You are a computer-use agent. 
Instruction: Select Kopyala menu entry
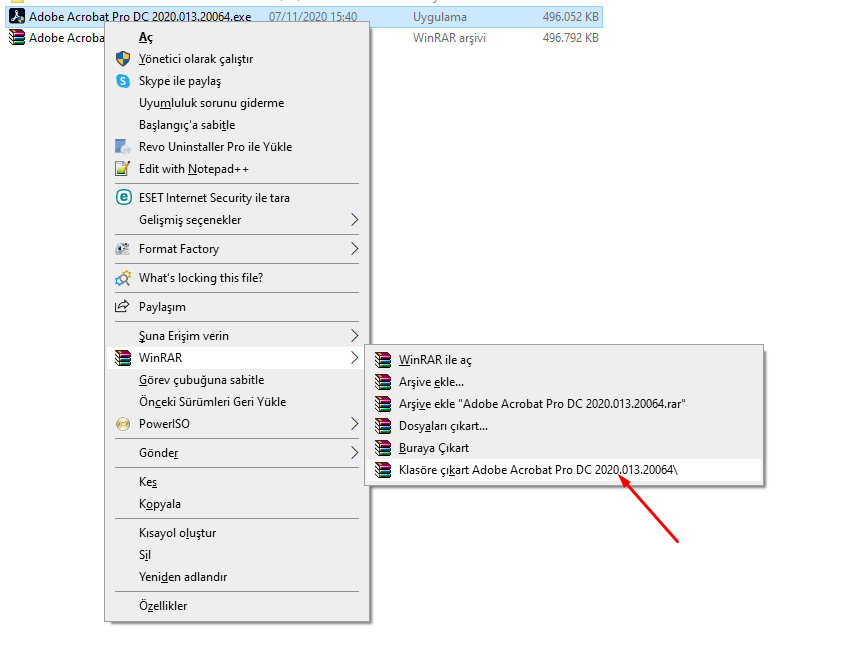click(x=237, y=504)
